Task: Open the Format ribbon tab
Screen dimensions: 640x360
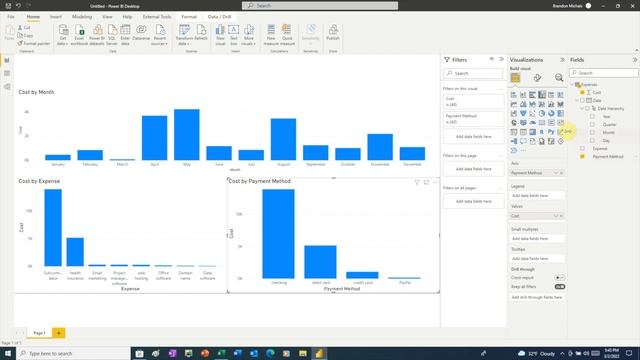Action: 189,17
